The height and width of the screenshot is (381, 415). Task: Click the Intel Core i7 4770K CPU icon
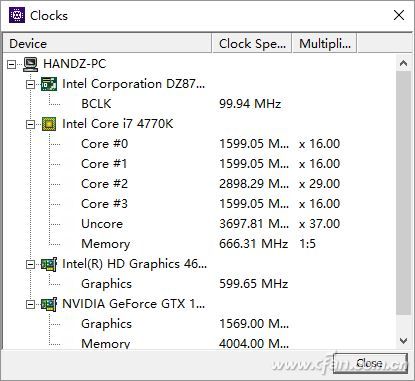49,124
